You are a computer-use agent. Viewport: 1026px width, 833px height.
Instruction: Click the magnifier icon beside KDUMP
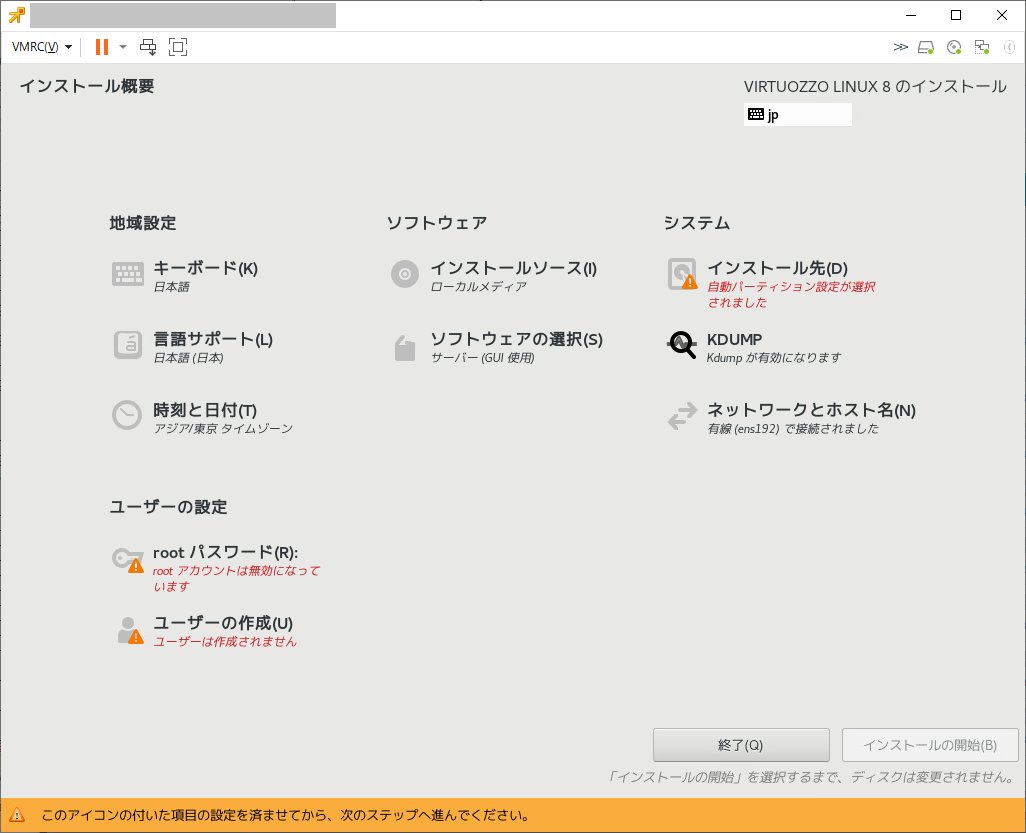pyautogui.click(x=682, y=345)
